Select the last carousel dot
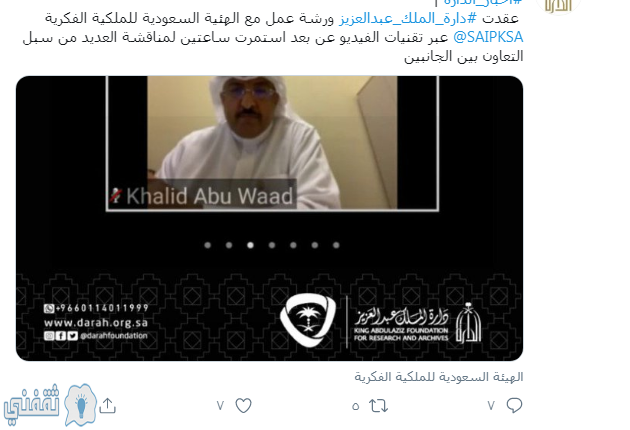Image resolution: width=630 pixels, height=430 pixels. pos(336,245)
